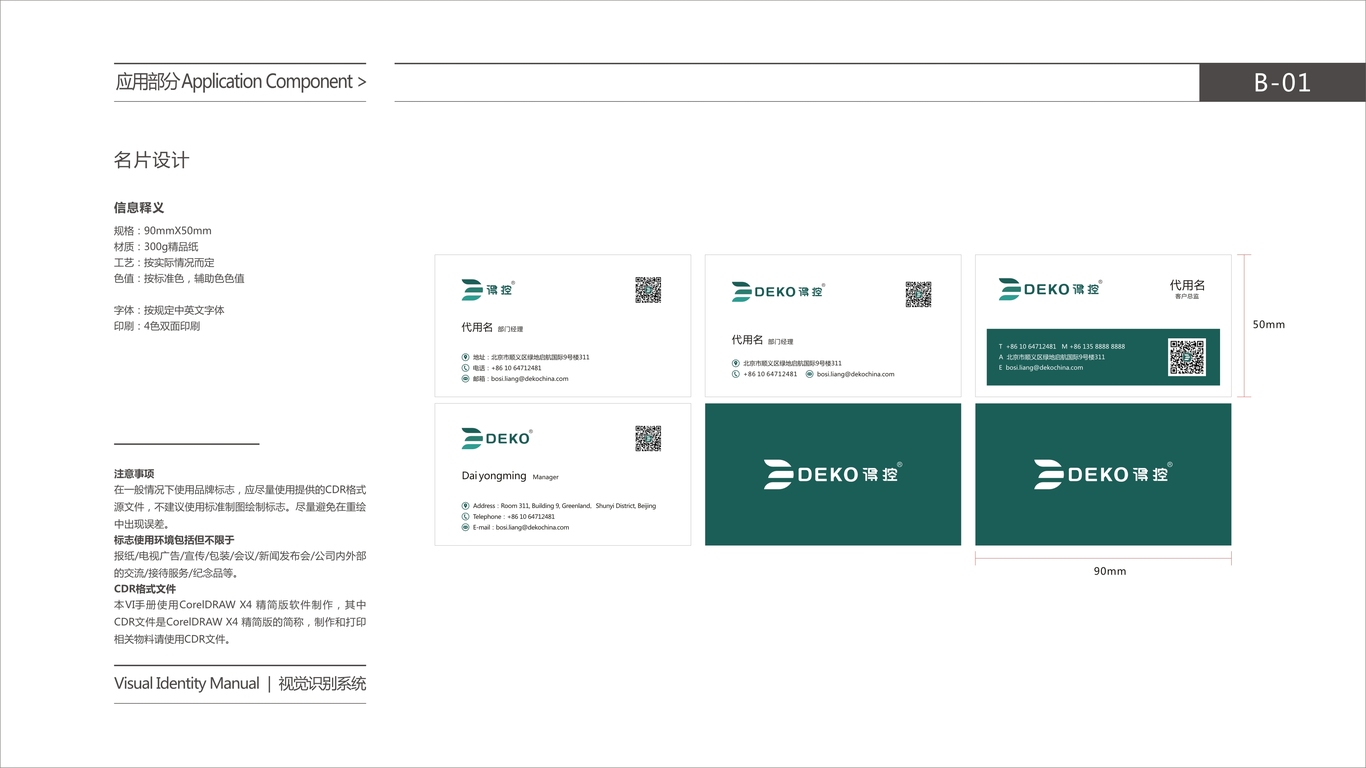This screenshot has height=768, width=1366.
Task: Click the QR code inside the green contact band
Action: pos(1187,357)
